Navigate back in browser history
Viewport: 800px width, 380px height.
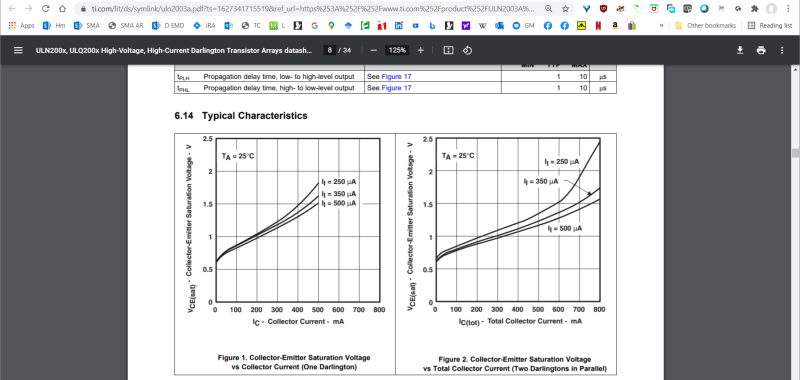click(x=13, y=9)
